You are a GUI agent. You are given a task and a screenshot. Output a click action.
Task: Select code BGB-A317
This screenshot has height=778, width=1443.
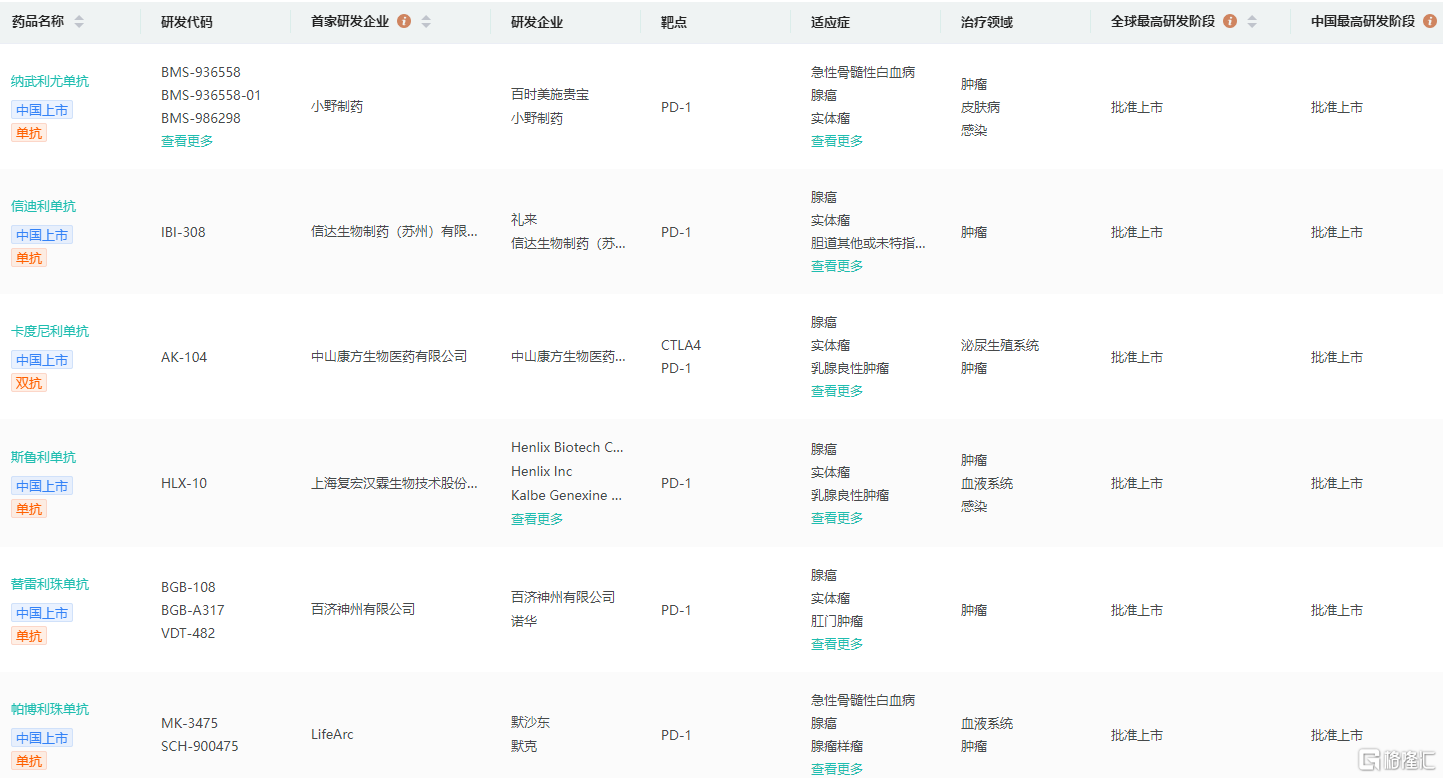tap(193, 610)
